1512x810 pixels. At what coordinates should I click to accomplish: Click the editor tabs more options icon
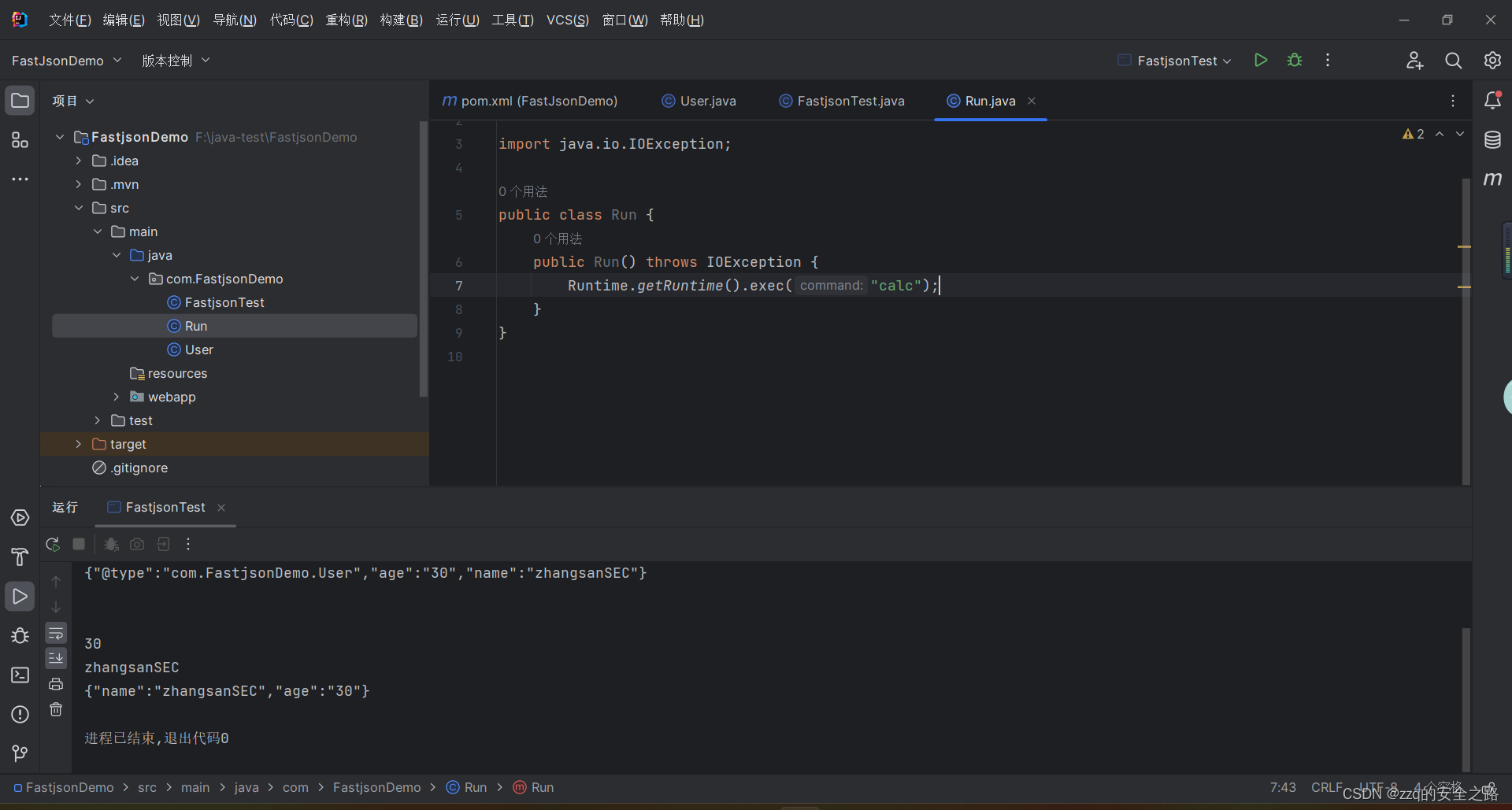click(1453, 101)
